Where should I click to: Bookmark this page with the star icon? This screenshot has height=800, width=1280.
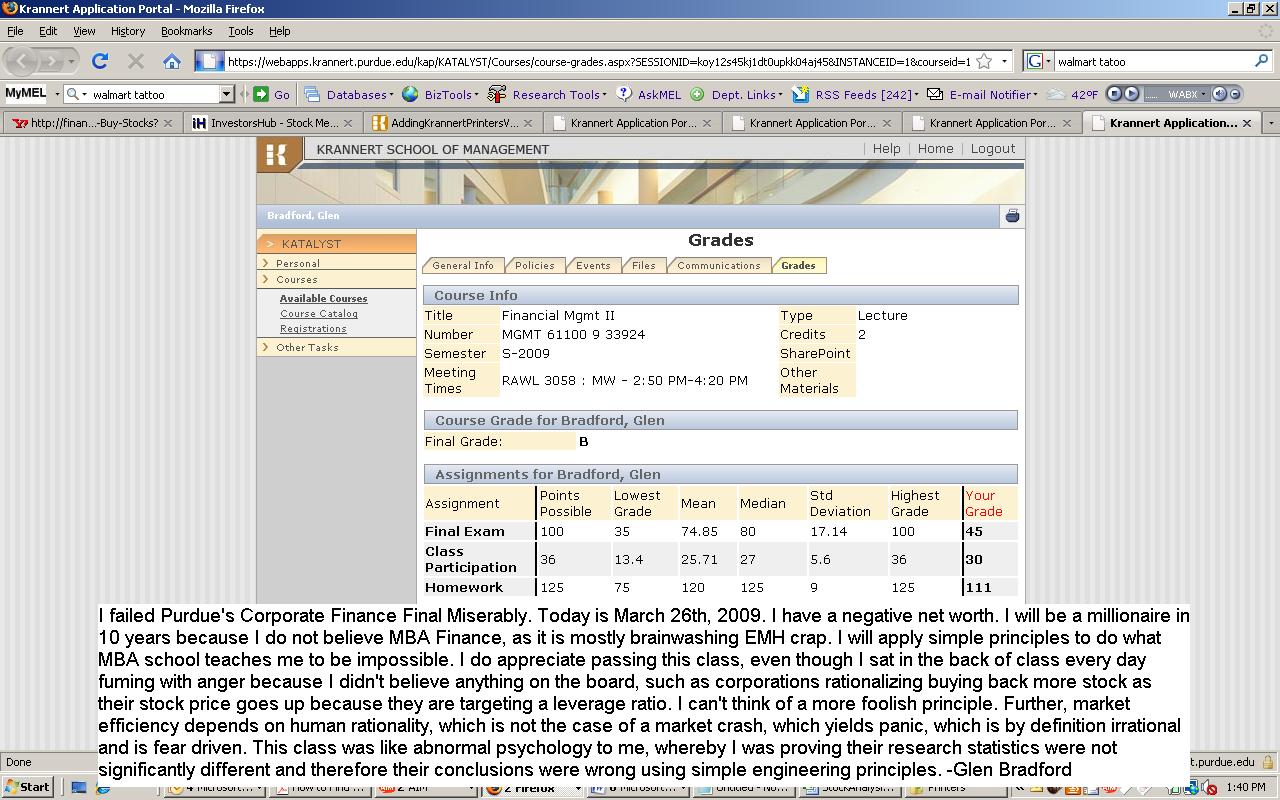[x=984, y=61]
